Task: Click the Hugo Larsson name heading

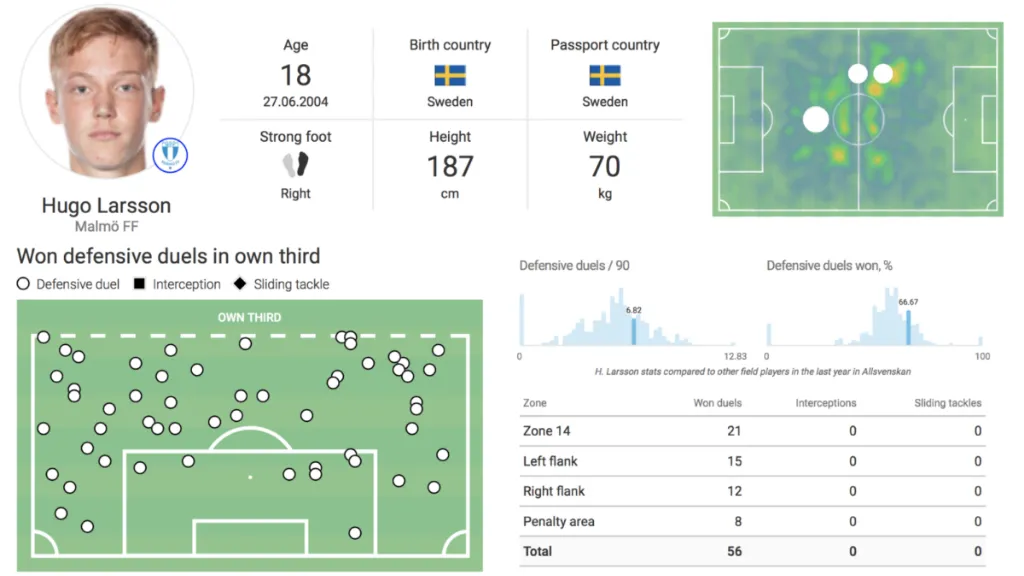Action: click(x=106, y=206)
